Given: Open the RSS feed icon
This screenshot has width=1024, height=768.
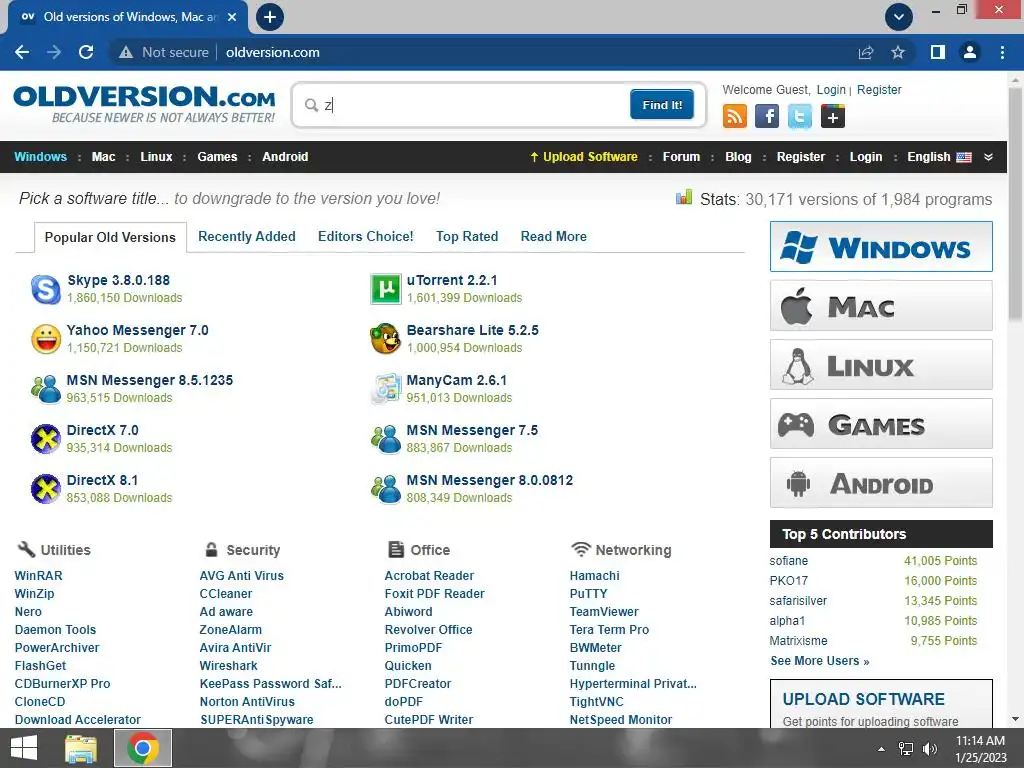Looking at the screenshot, I should pos(735,116).
